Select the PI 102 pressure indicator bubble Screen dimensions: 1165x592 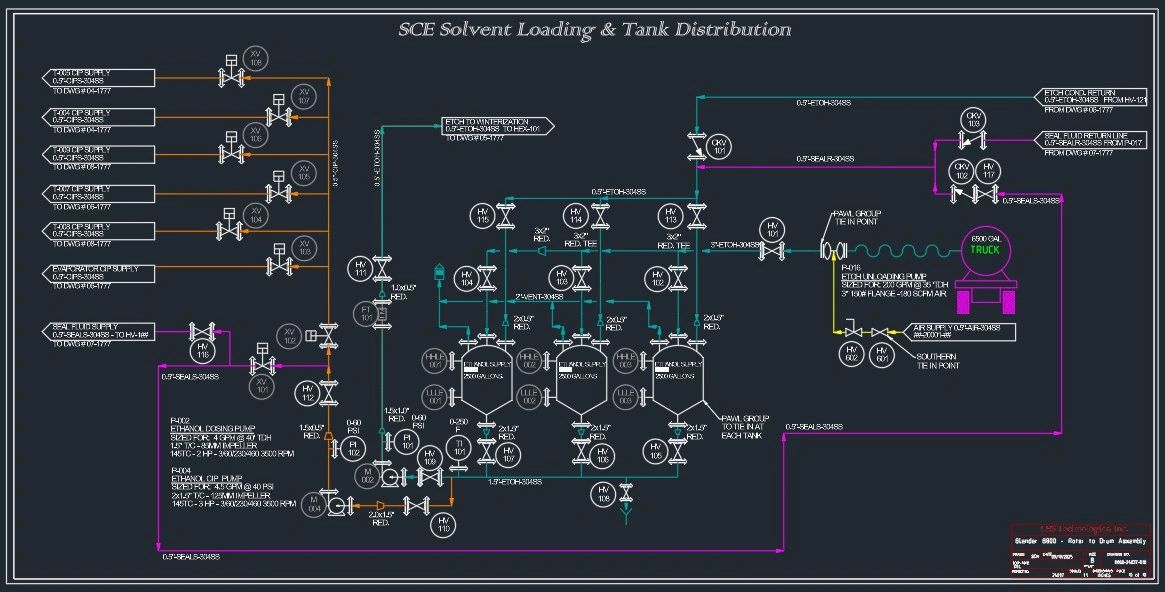coord(354,448)
